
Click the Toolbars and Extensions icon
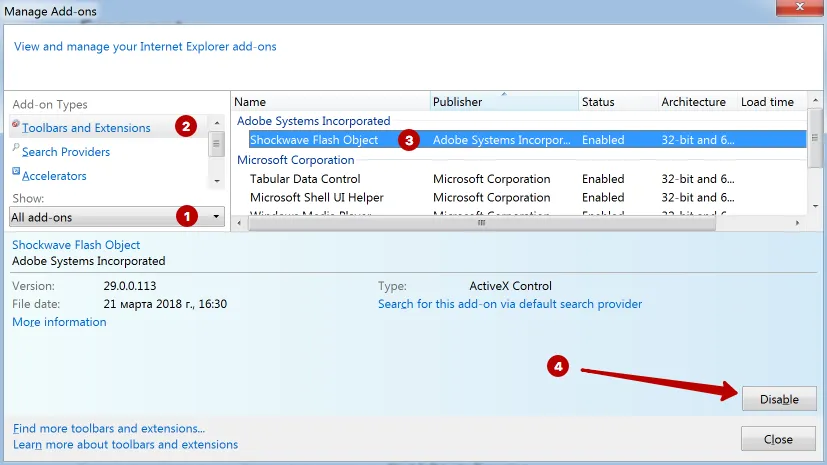[16, 124]
